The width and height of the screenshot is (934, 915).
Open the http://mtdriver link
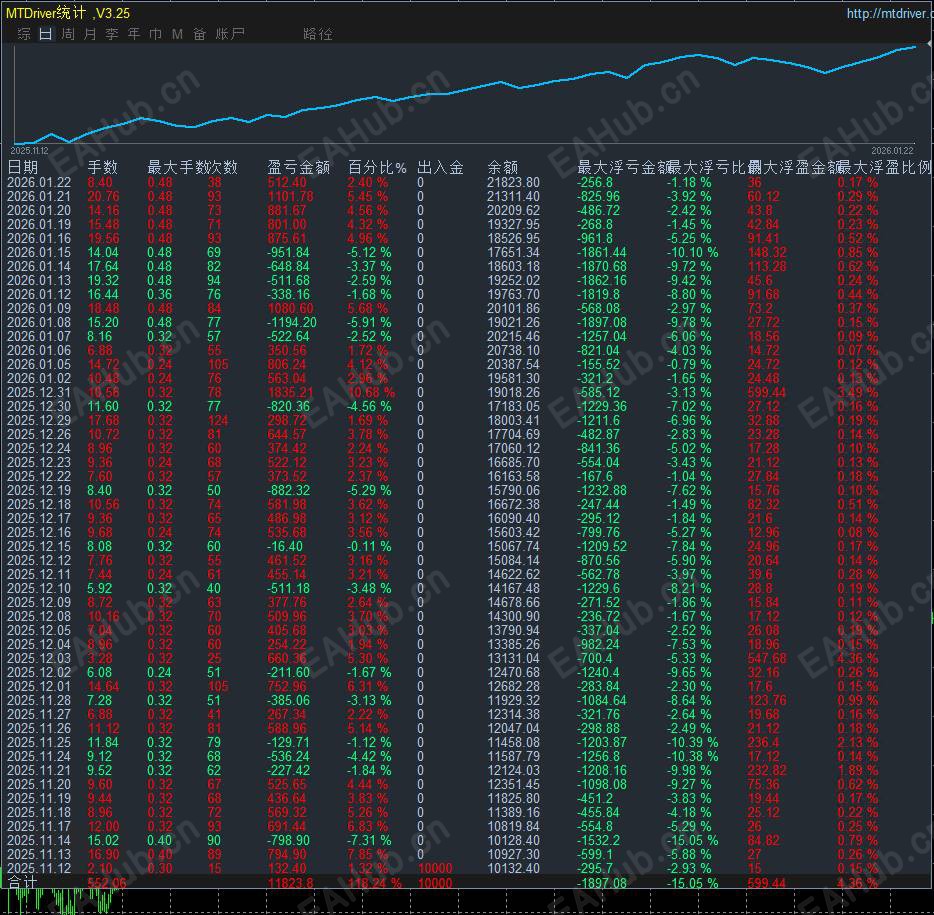[x=890, y=13]
